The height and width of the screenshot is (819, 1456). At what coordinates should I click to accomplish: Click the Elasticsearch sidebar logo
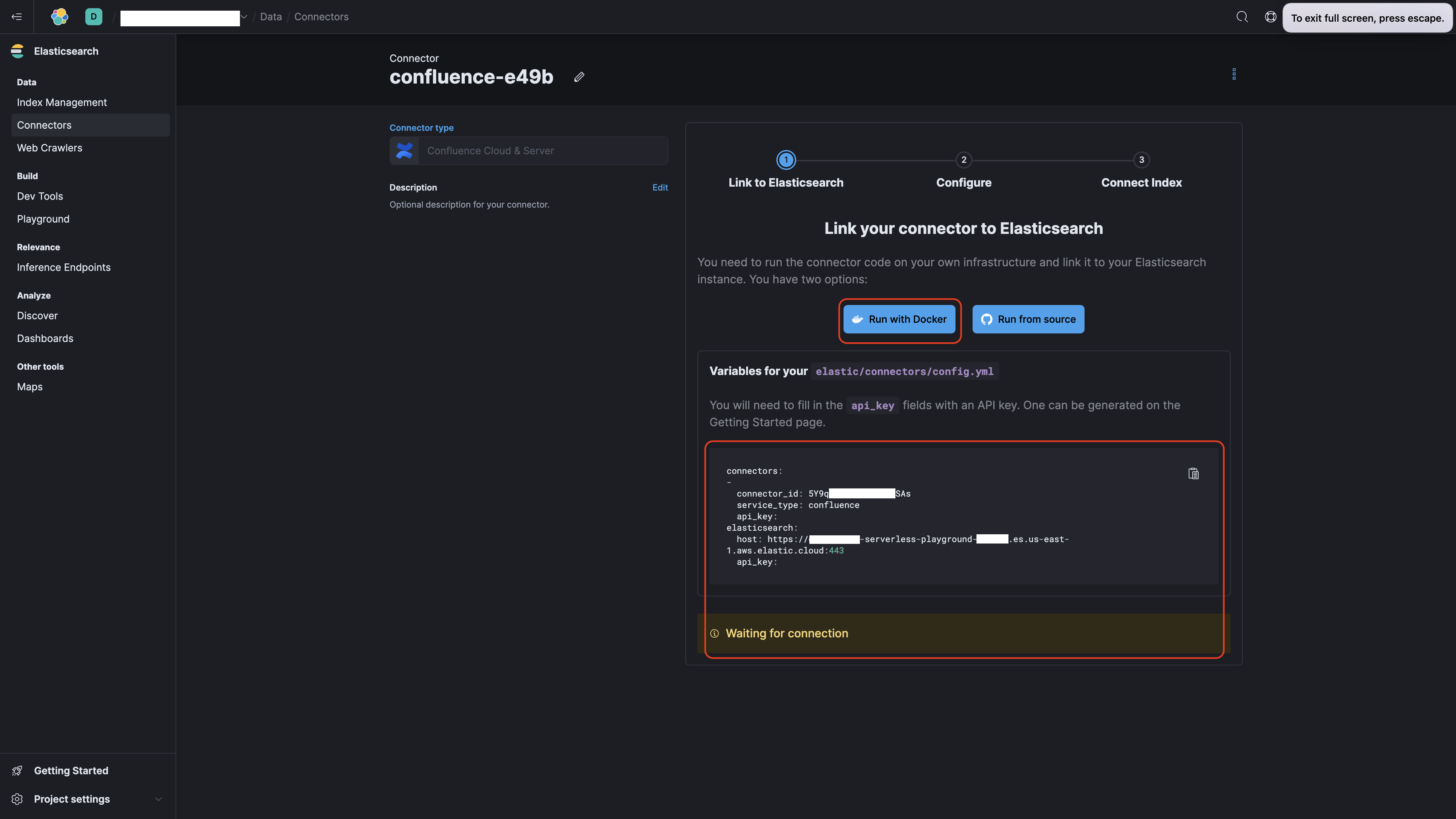click(17, 51)
